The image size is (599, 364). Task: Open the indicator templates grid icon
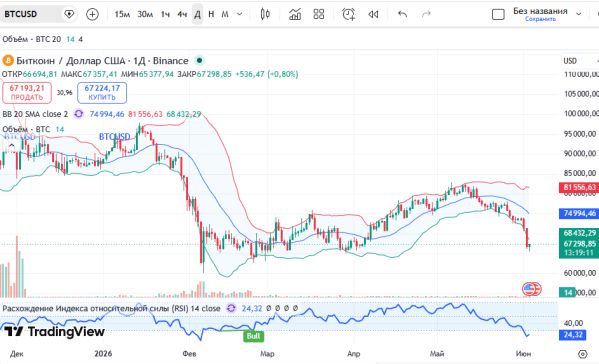[319, 14]
